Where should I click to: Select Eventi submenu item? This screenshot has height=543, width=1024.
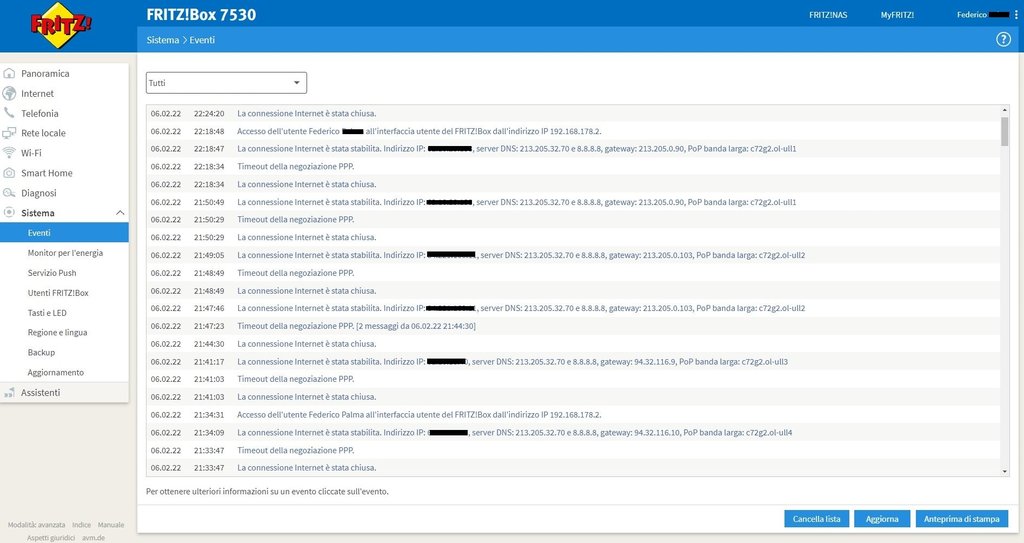pyautogui.click(x=64, y=233)
